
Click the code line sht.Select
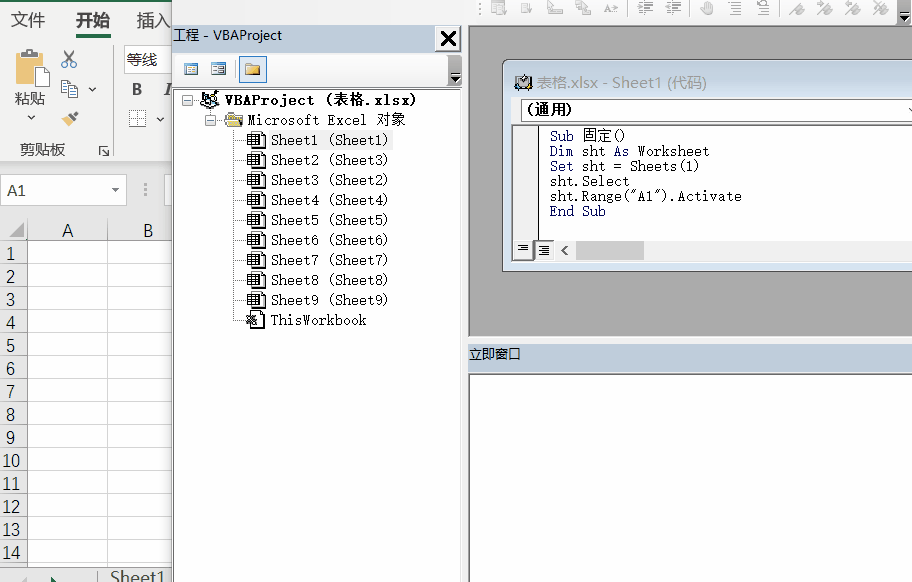(x=589, y=181)
